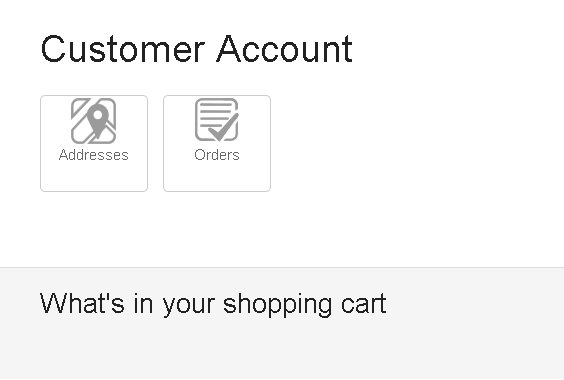Click the empty space under the Orders label

pyautogui.click(x=217, y=176)
